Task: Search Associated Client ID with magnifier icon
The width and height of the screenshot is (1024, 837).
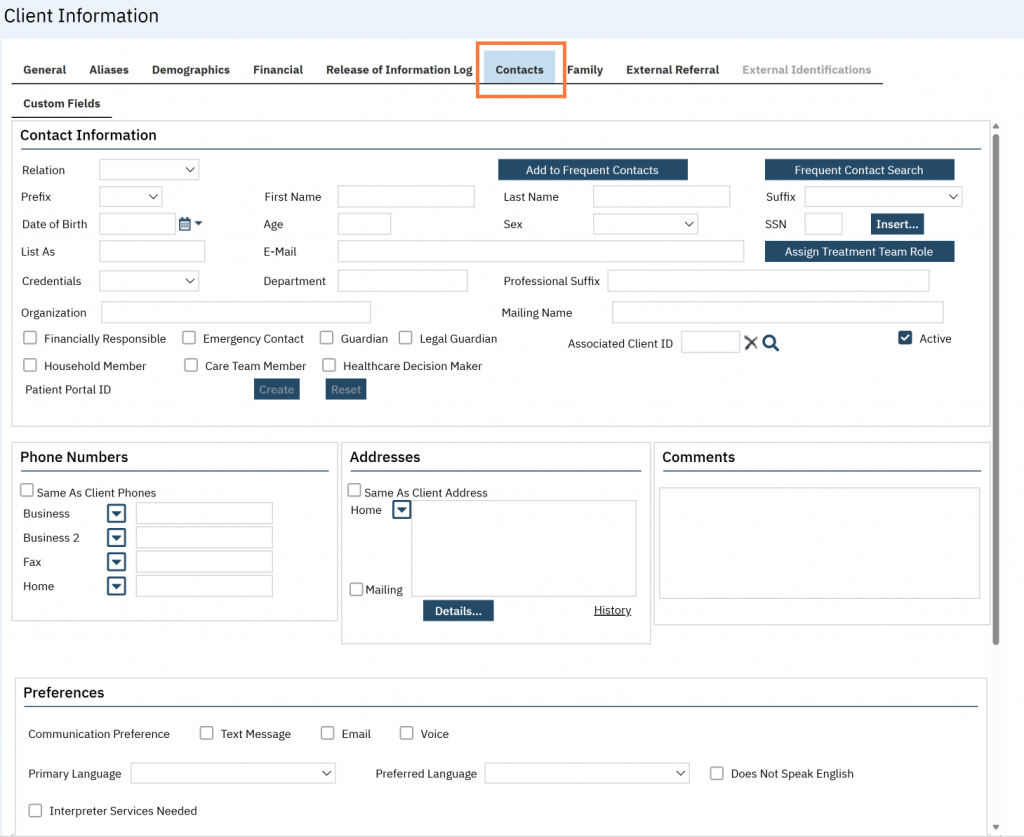Action: [x=771, y=343]
